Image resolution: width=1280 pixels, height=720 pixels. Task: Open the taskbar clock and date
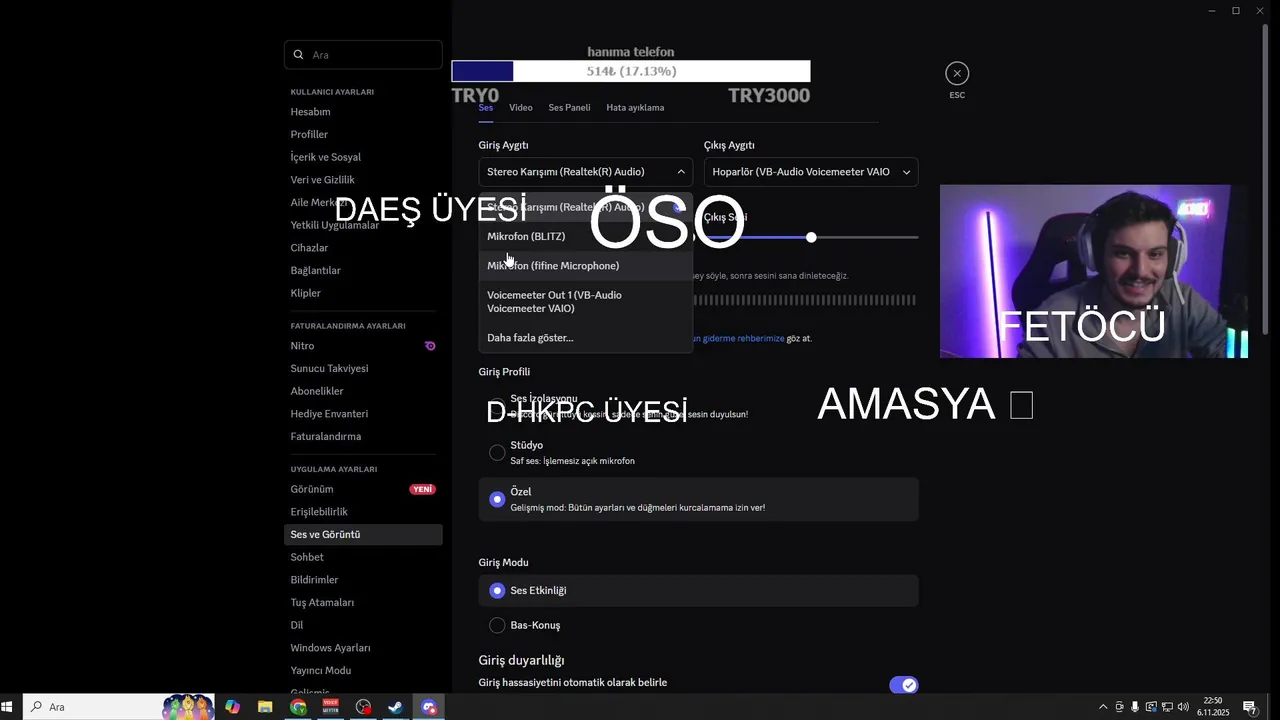[1213, 707]
